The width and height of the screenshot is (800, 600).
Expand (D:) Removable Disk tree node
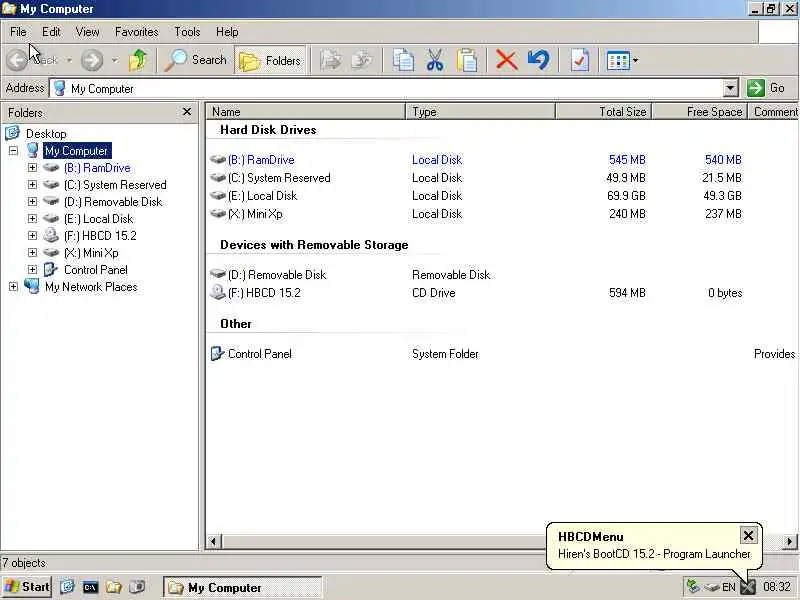(x=32, y=202)
